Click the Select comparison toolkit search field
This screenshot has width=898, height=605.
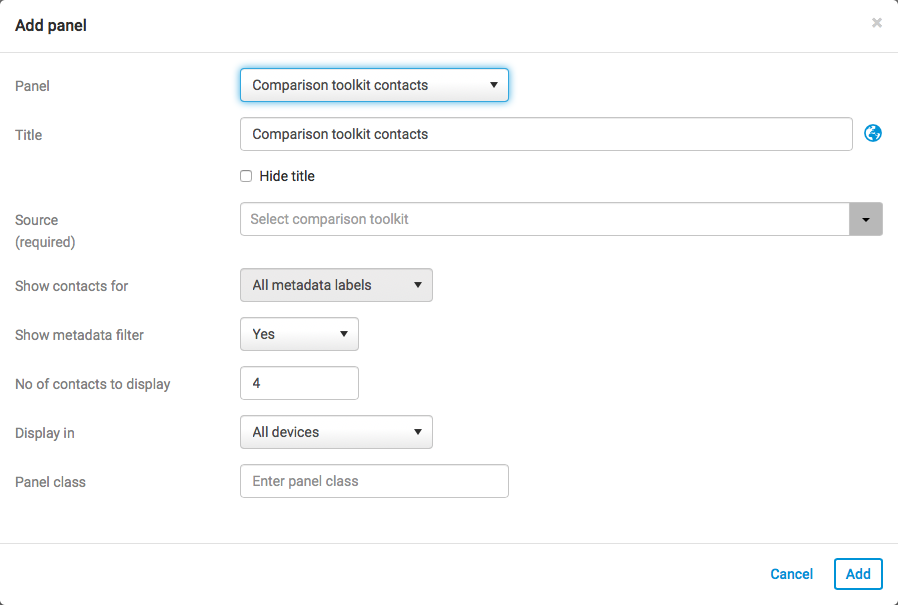click(x=544, y=219)
